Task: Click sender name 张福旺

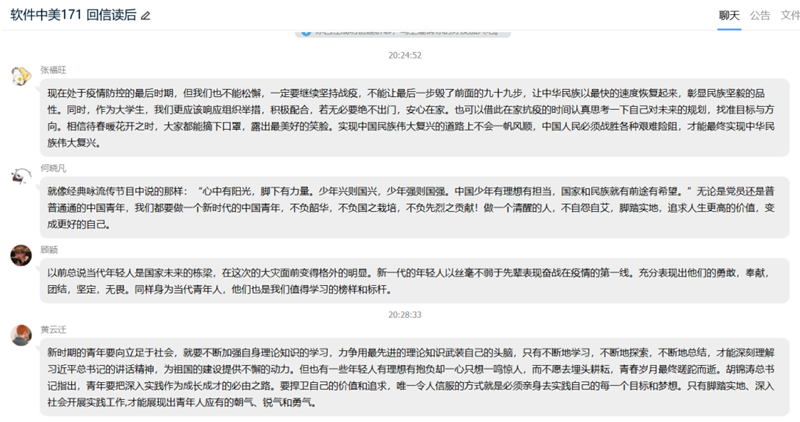Action: pyautogui.click(x=54, y=70)
